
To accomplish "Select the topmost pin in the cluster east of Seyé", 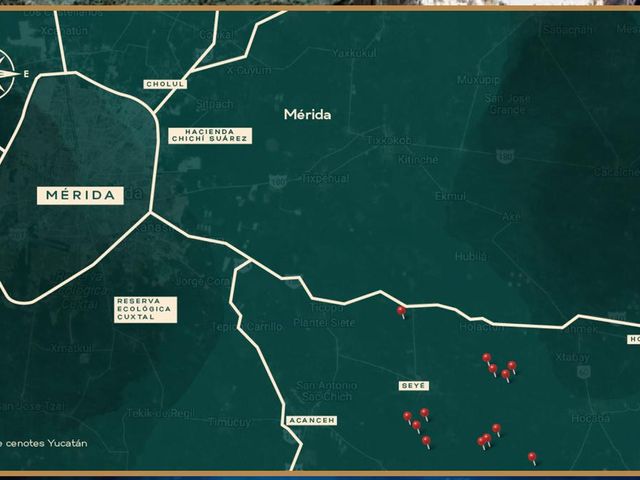I will click(x=487, y=359).
